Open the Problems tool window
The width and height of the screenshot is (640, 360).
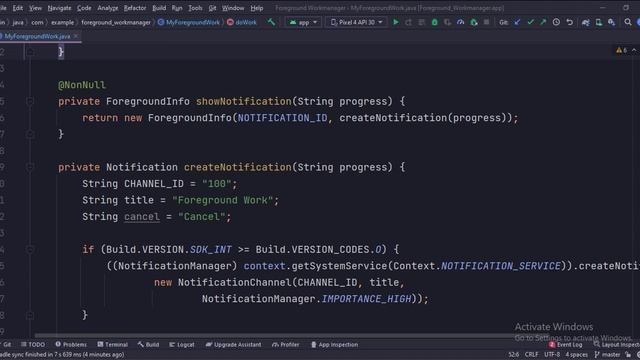pyautogui.click(x=71, y=344)
